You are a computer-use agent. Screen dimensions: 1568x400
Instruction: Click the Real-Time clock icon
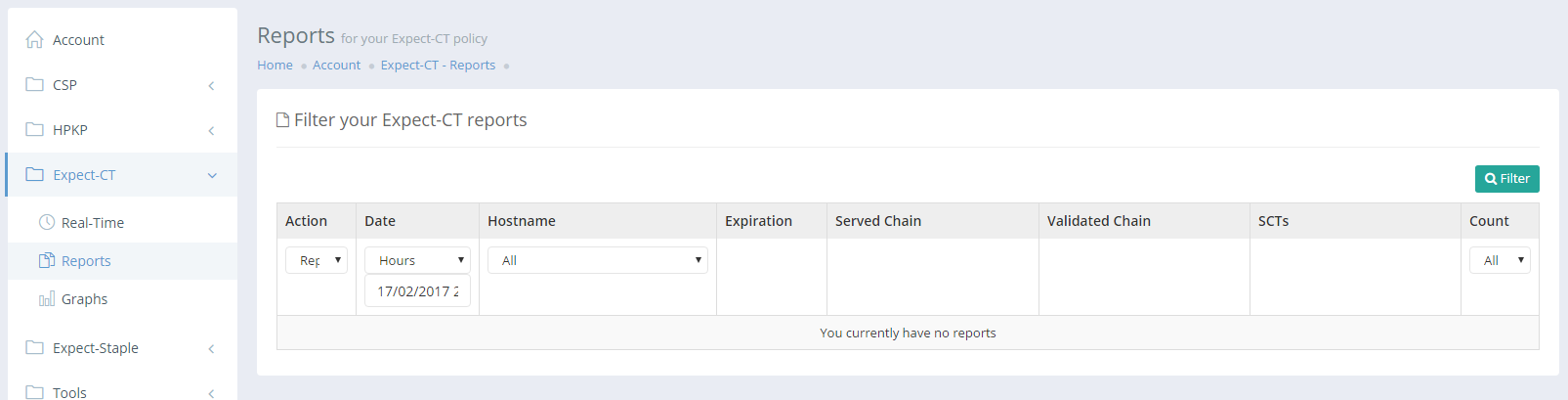[46, 222]
